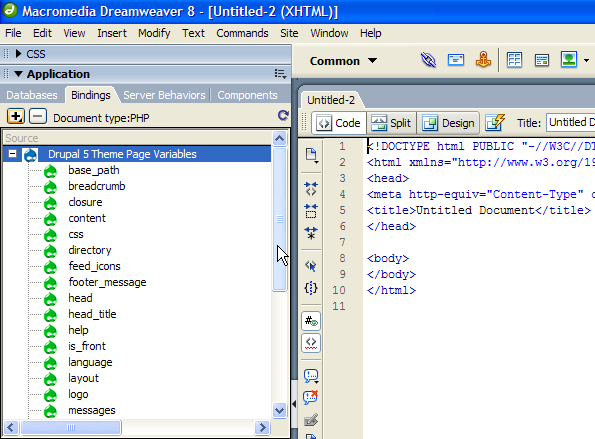Switch to Split view

coord(391,123)
